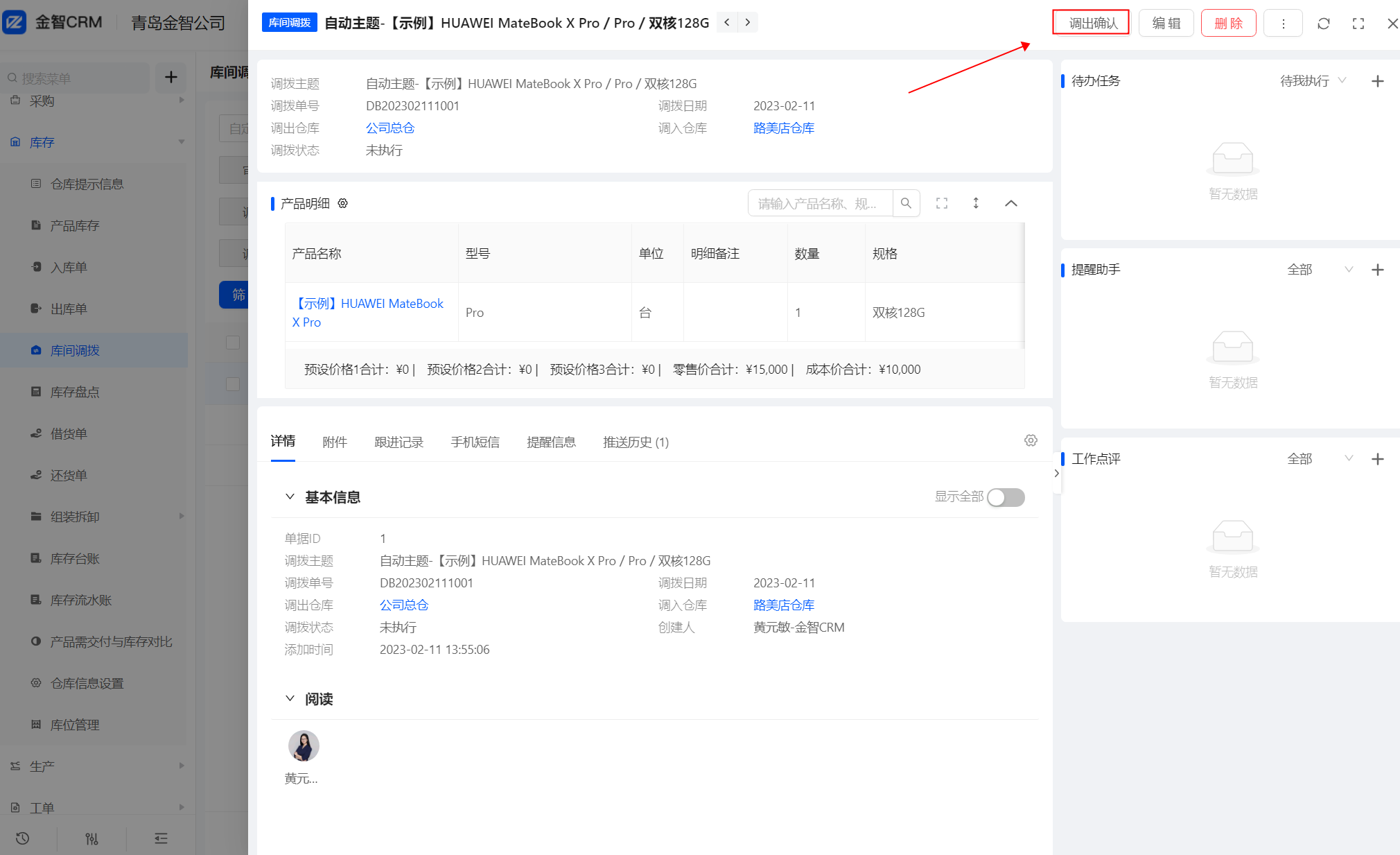Click the red 删除 button

coord(1228,23)
